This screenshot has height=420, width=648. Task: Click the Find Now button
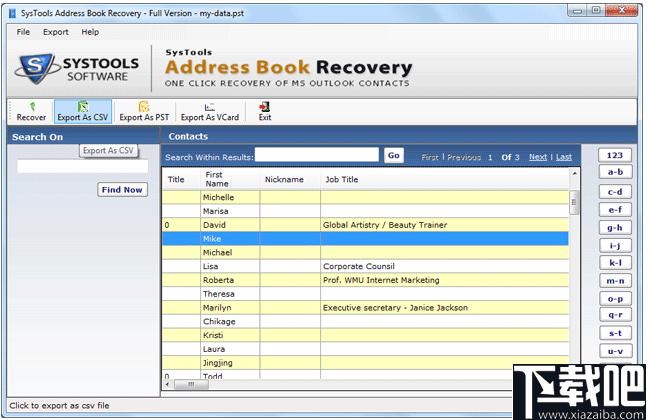(x=122, y=190)
